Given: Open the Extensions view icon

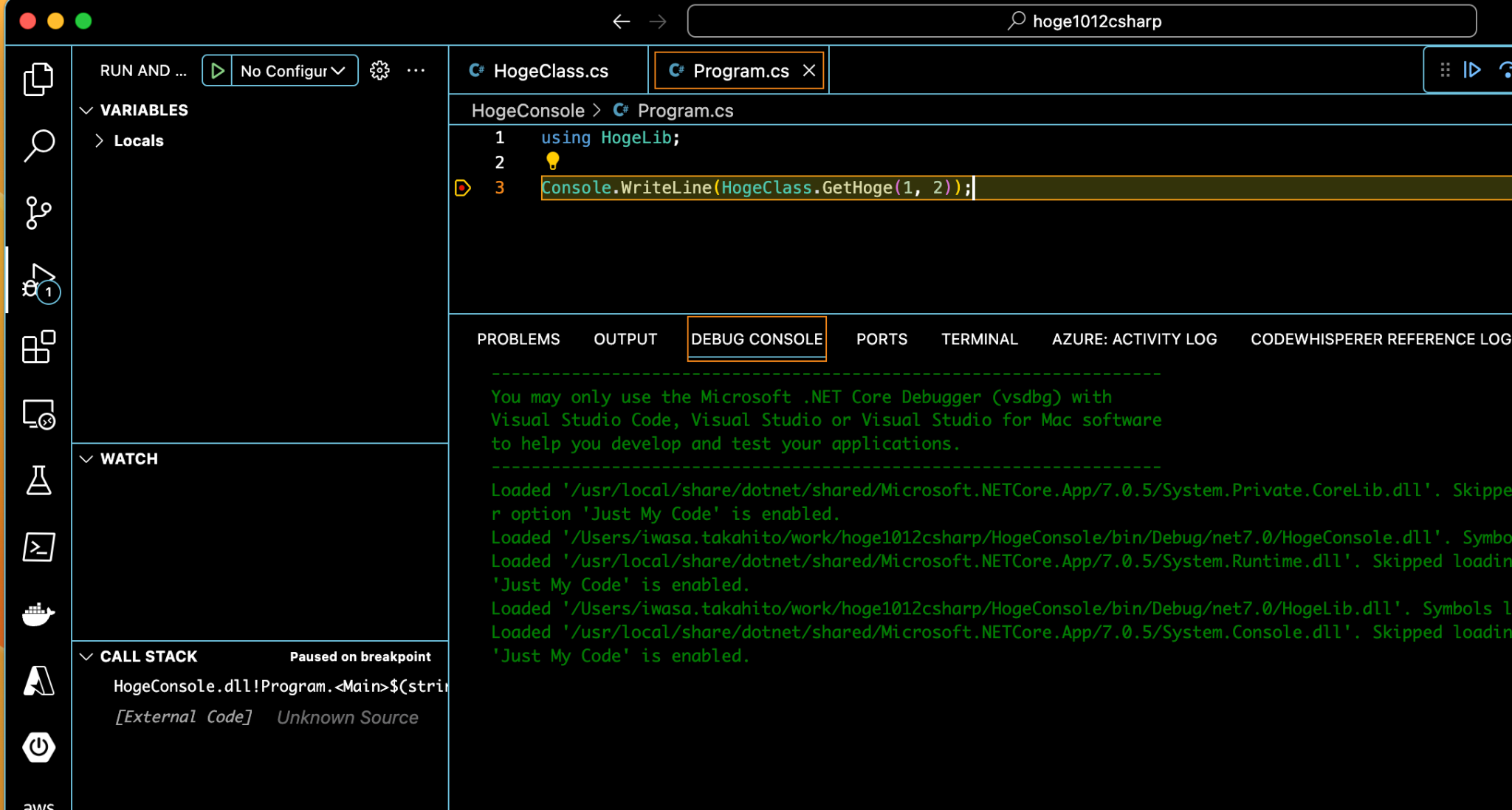Looking at the screenshot, I should (38, 347).
